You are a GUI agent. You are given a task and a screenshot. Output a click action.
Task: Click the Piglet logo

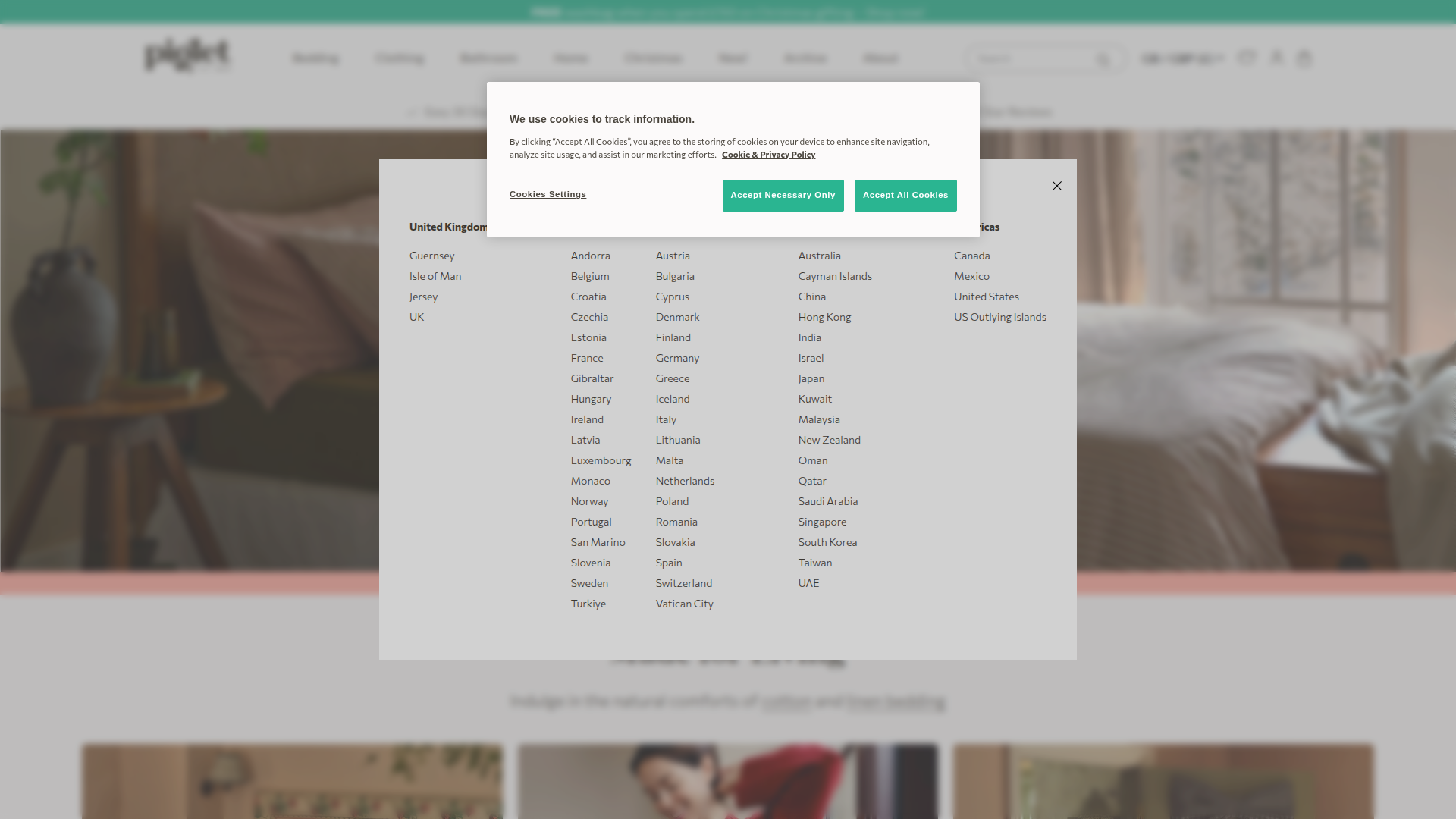coord(187,55)
